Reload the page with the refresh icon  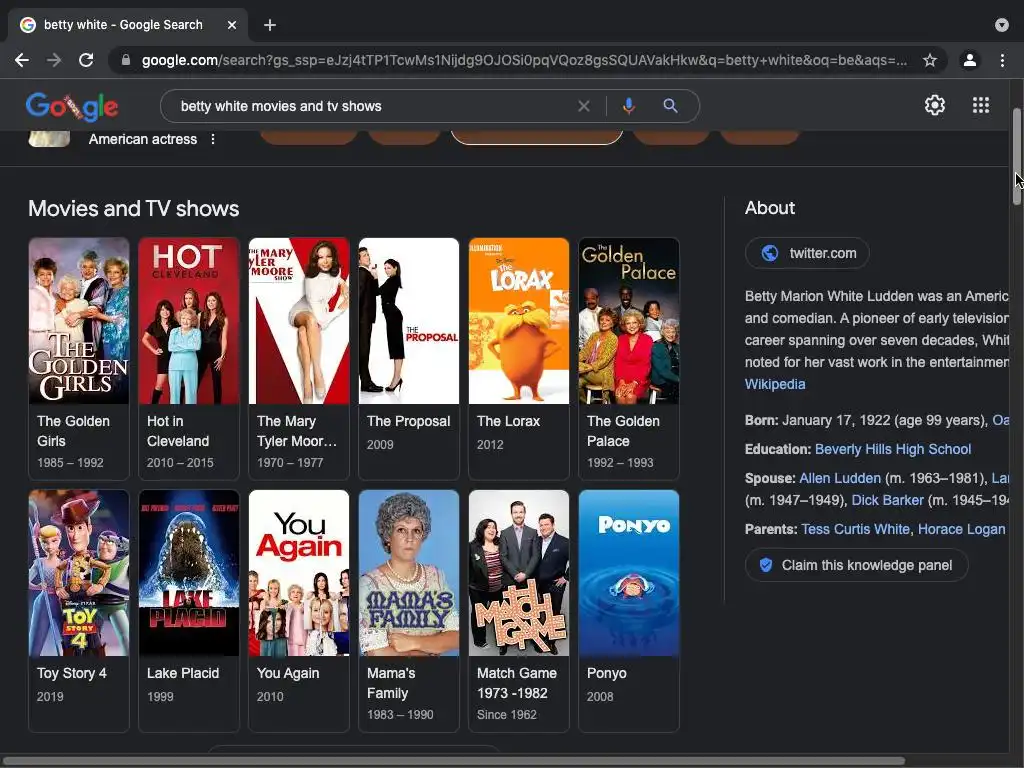[86, 60]
